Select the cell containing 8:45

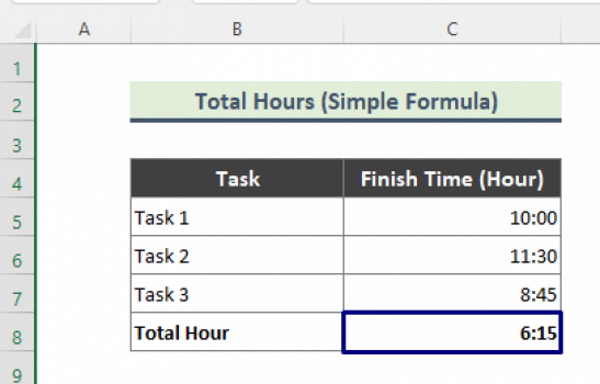[x=452, y=293]
